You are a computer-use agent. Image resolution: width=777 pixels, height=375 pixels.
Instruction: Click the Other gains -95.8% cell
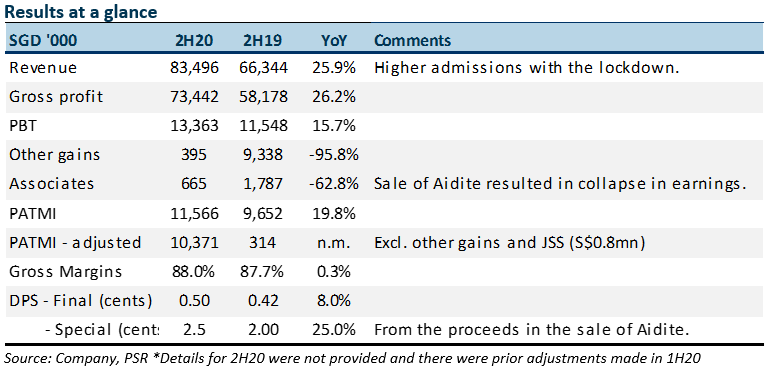[x=333, y=155]
